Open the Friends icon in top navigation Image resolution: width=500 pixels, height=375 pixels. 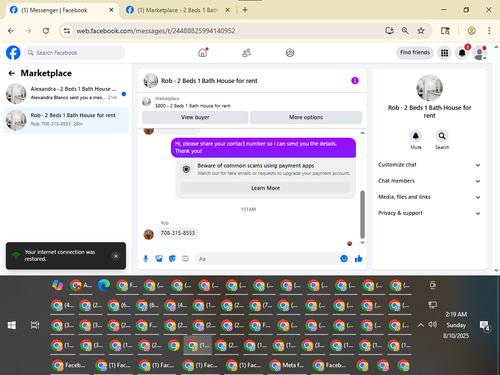(246, 53)
